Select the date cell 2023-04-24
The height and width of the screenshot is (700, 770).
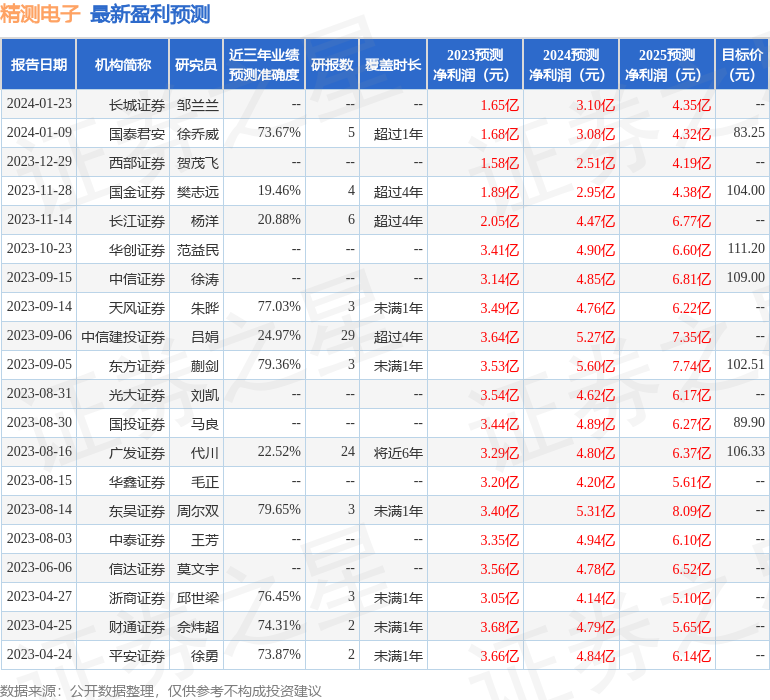[x=39, y=654]
